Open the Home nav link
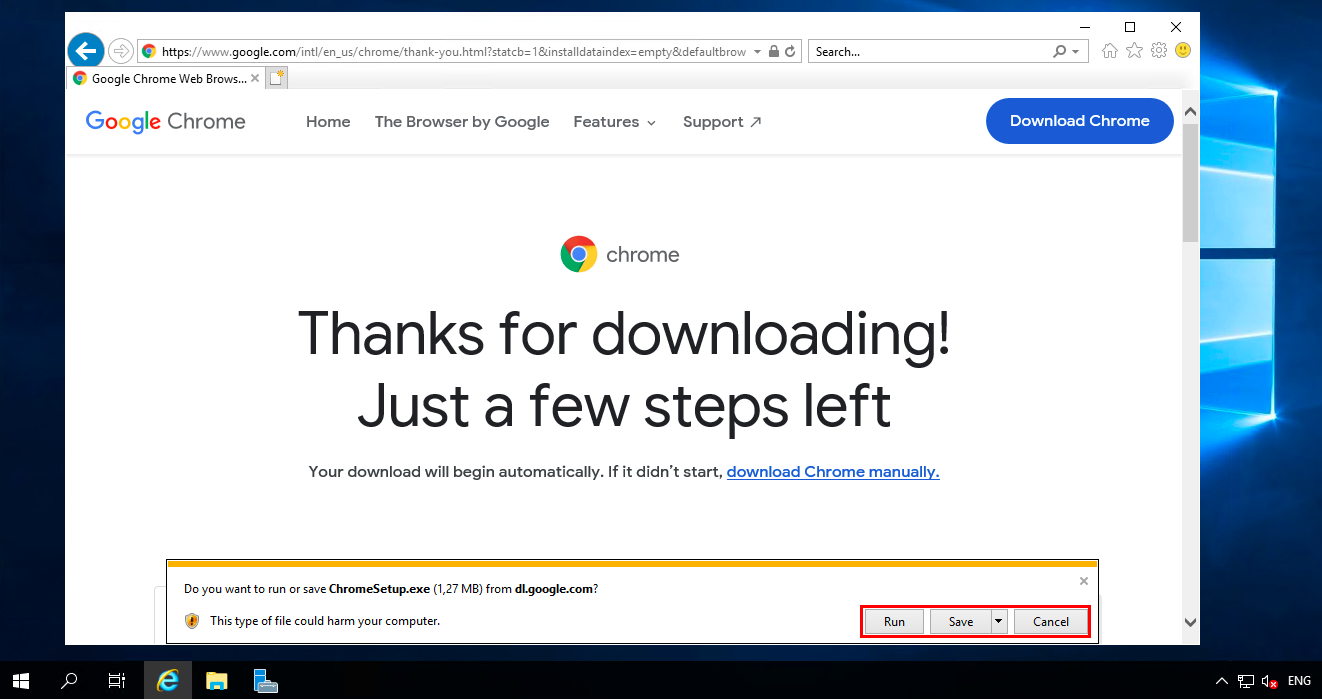This screenshot has width=1322, height=699. point(328,122)
